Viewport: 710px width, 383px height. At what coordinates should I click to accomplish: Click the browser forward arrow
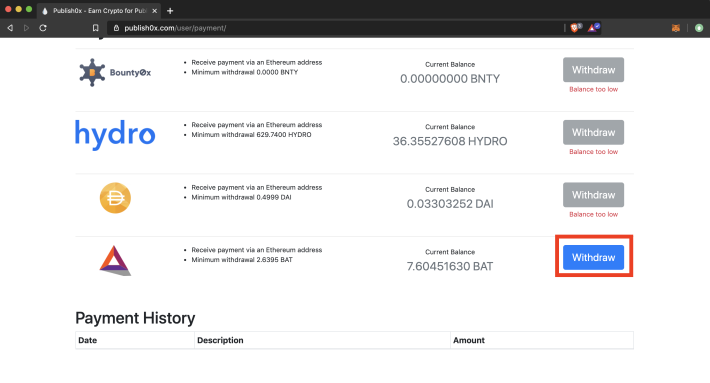tap(26, 28)
